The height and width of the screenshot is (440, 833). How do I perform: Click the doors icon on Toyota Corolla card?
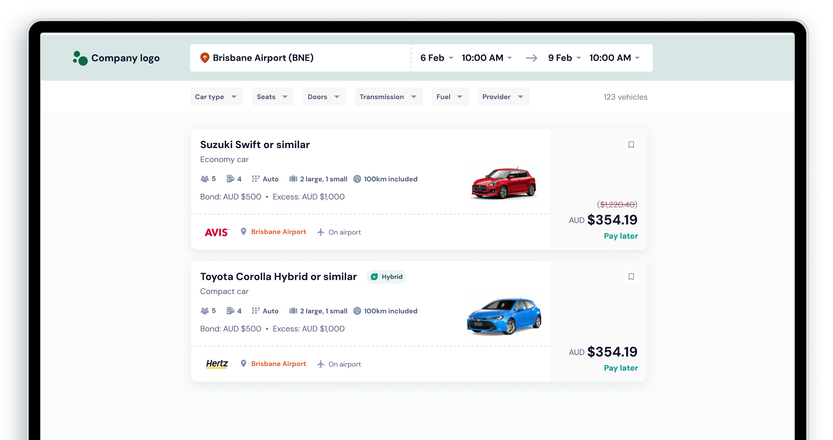(230, 311)
